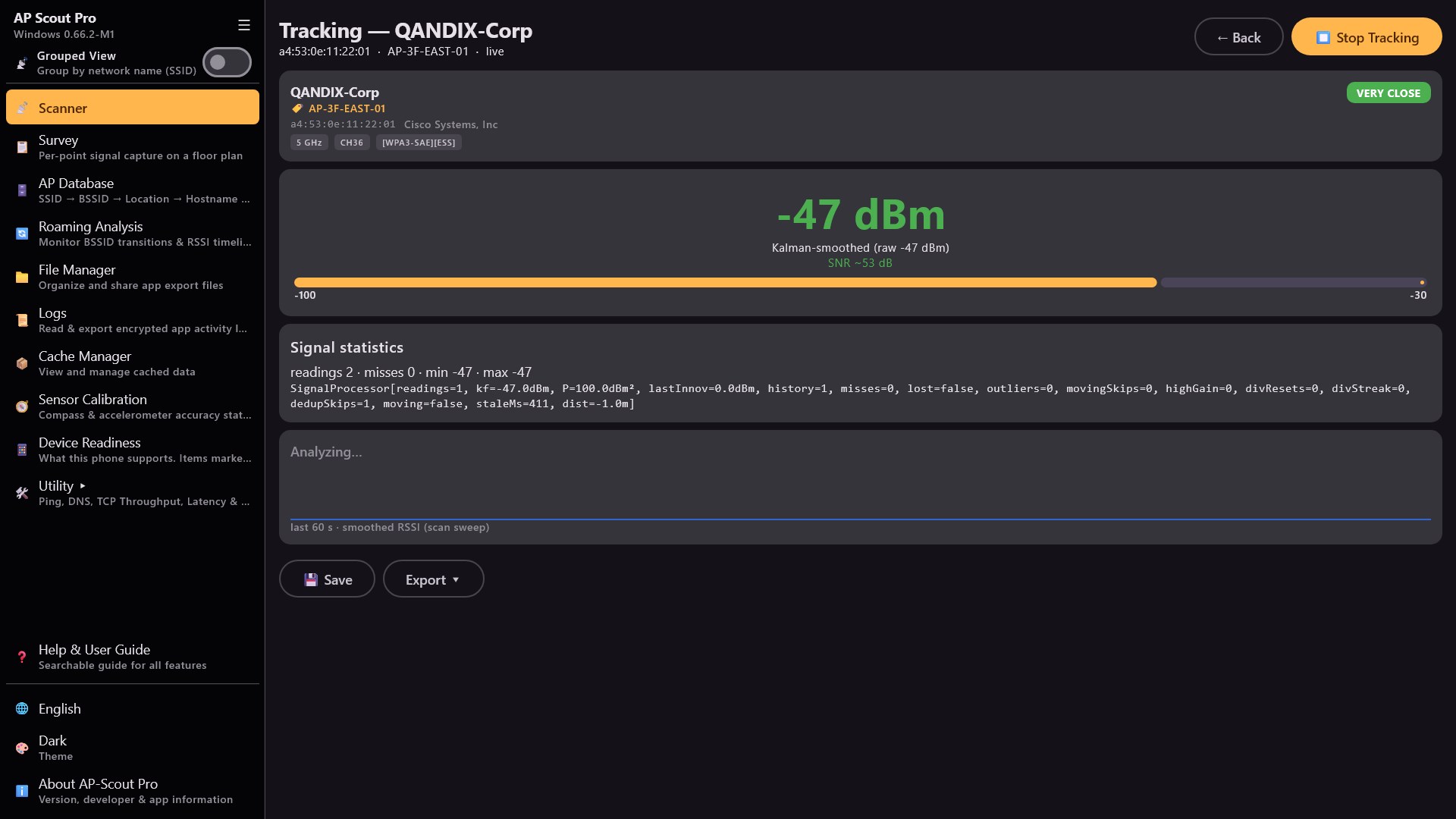Click the Cache Manager box icon

(x=22, y=363)
